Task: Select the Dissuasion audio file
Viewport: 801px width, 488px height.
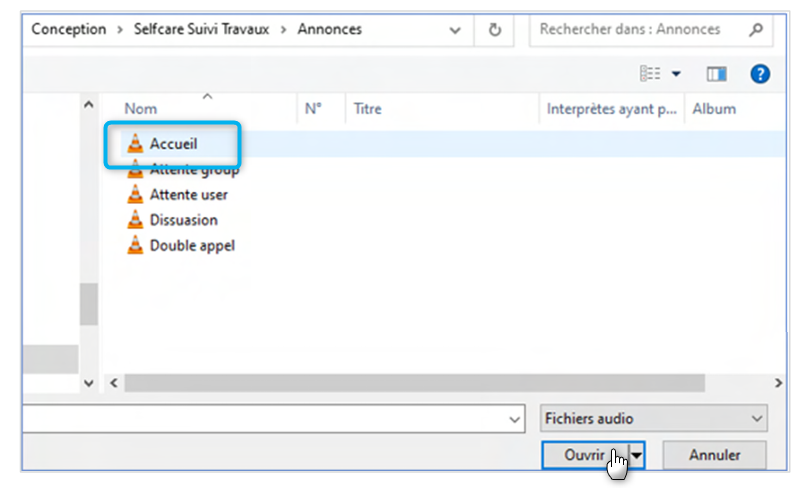Action: (x=183, y=220)
